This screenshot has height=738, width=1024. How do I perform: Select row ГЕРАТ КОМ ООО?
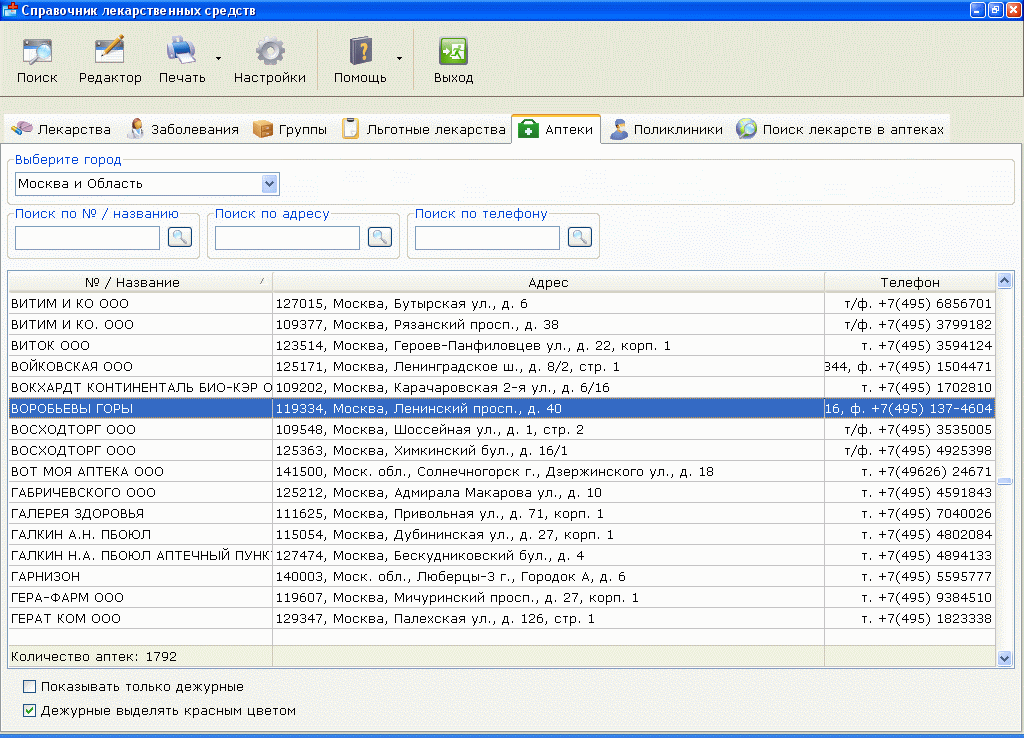[x=502, y=618]
